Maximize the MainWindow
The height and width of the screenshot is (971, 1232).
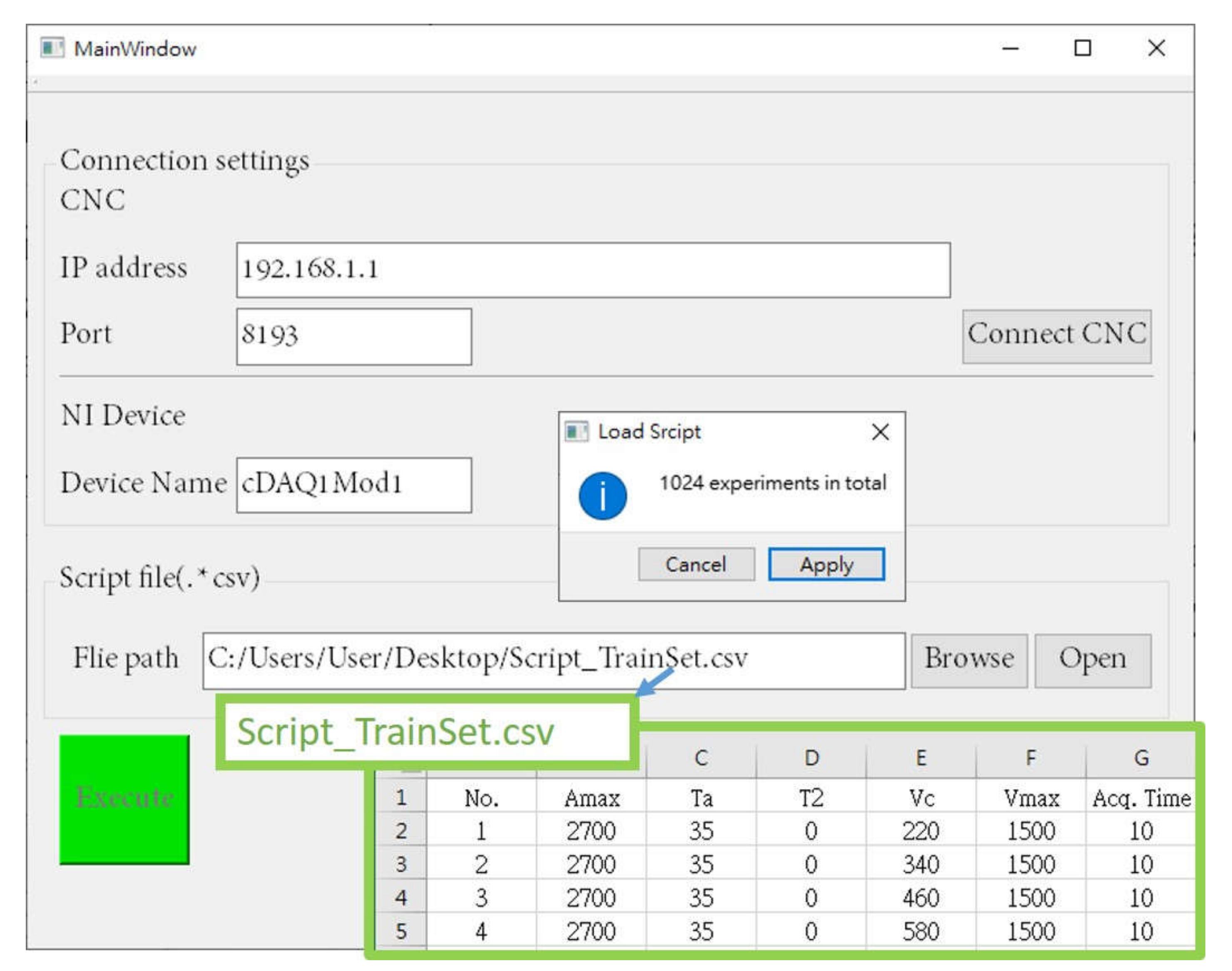[x=1082, y=48]
